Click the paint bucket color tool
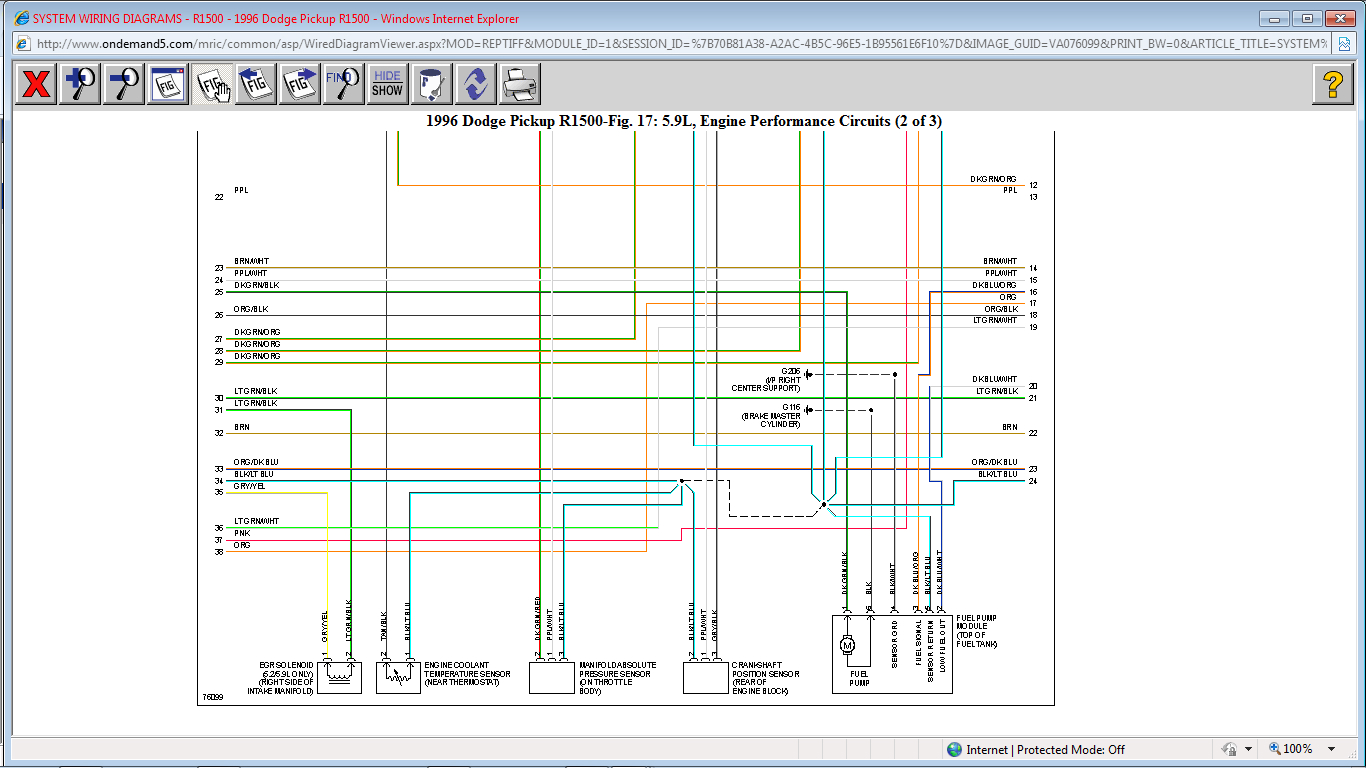1366x768 pixels. click(431, 84)
